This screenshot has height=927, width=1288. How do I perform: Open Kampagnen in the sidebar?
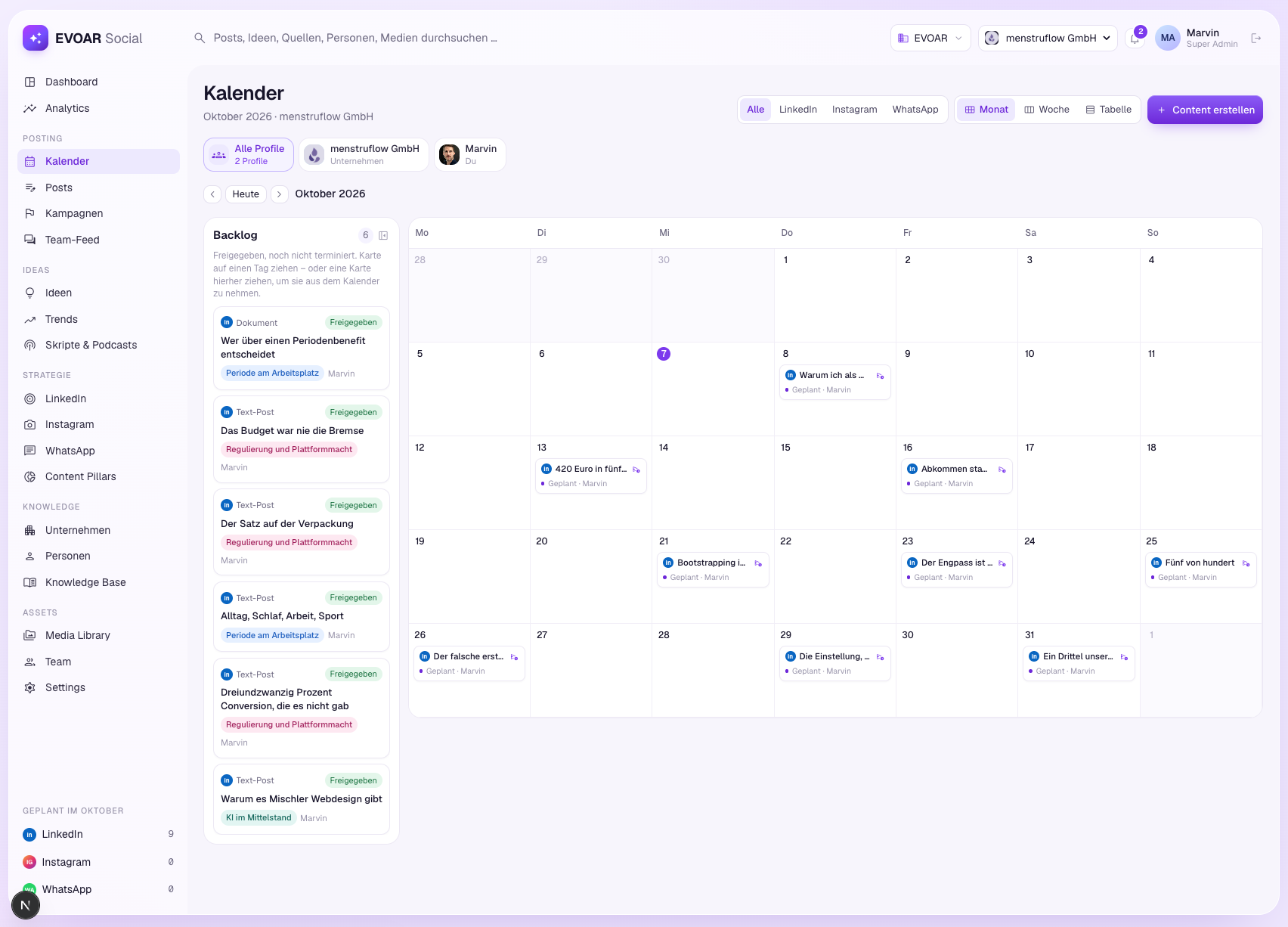pos(98,213)
